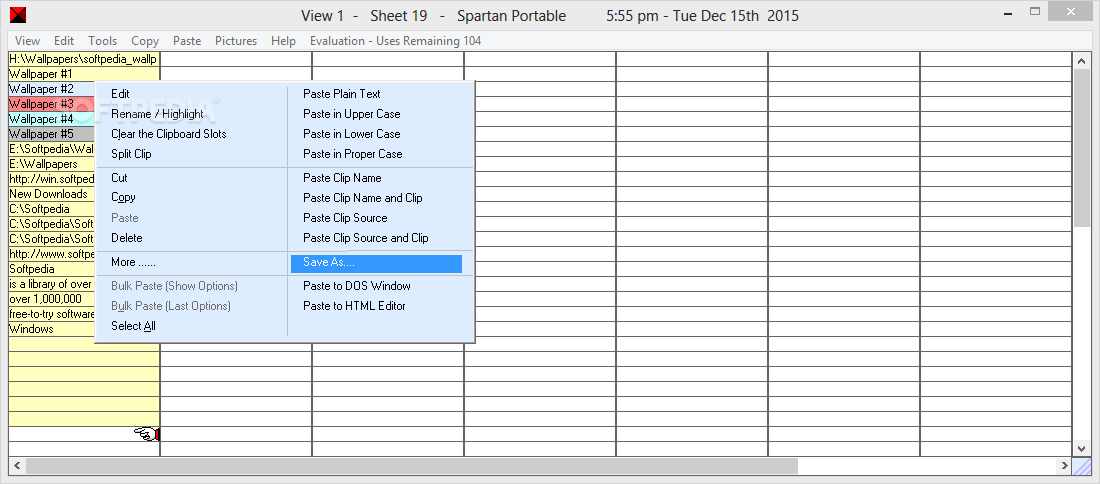Click the horizontal scrollbar left arrow

[17, 466]
